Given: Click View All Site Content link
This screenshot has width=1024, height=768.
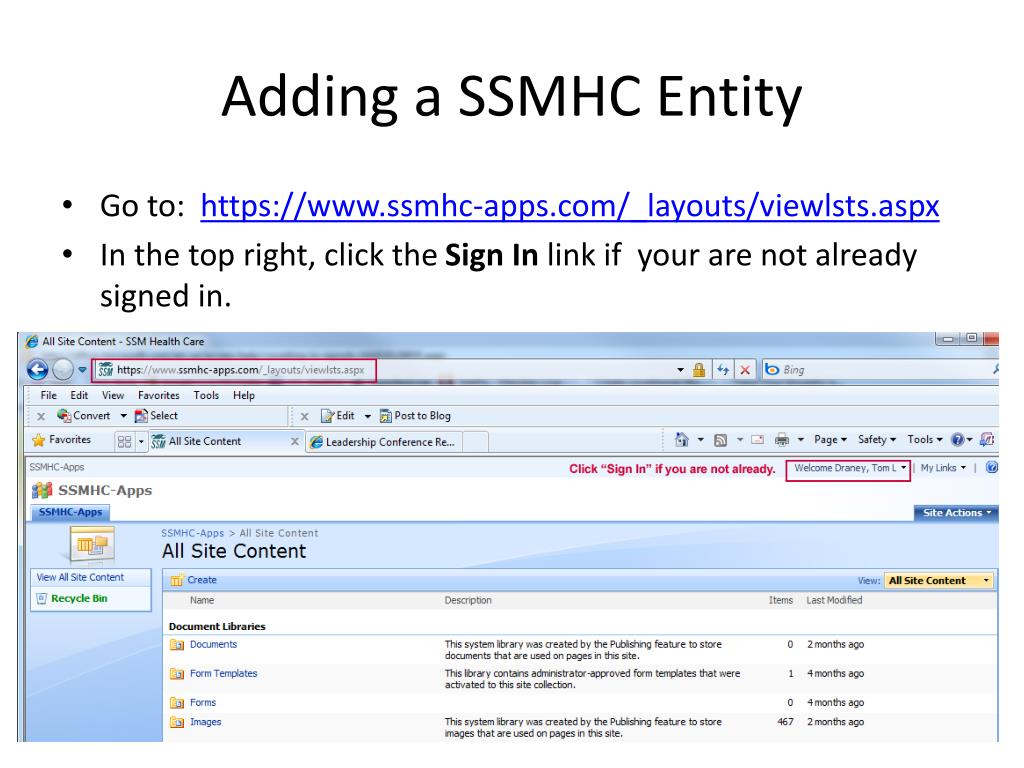Looking at the screenshot, I should tap(80, 577).
